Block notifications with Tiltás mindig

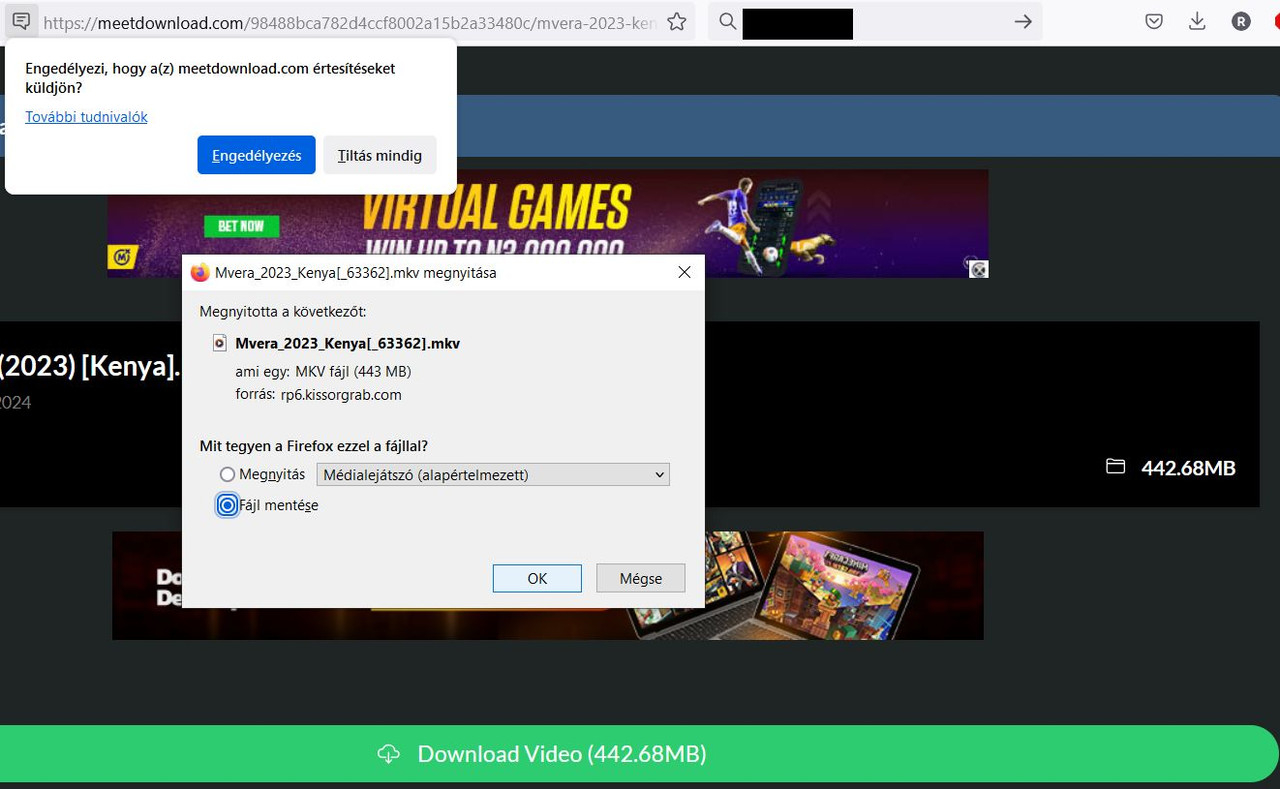380,155
